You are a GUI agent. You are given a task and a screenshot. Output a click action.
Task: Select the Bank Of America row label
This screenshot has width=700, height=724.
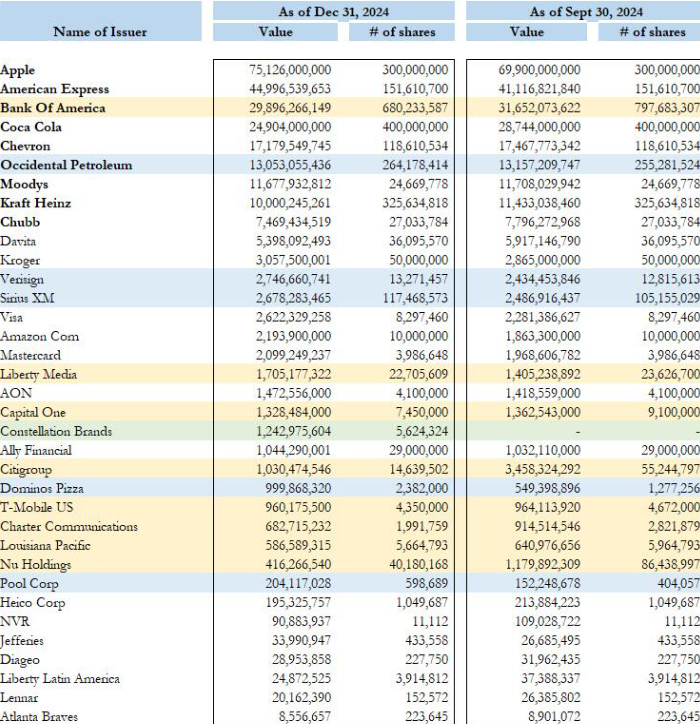tap(52, 108)
